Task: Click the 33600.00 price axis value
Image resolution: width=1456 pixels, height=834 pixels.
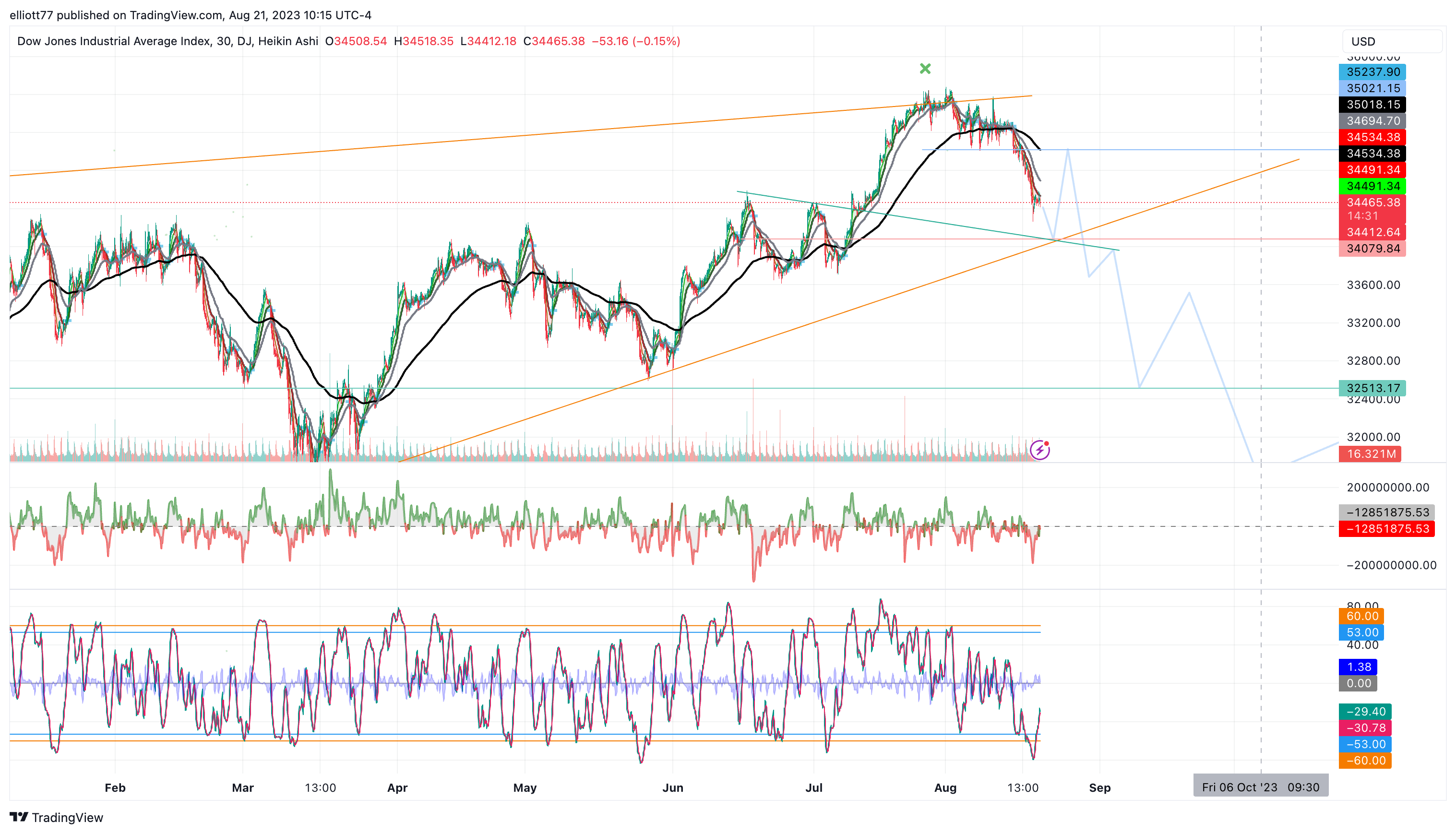Action: coord(1373,285)
